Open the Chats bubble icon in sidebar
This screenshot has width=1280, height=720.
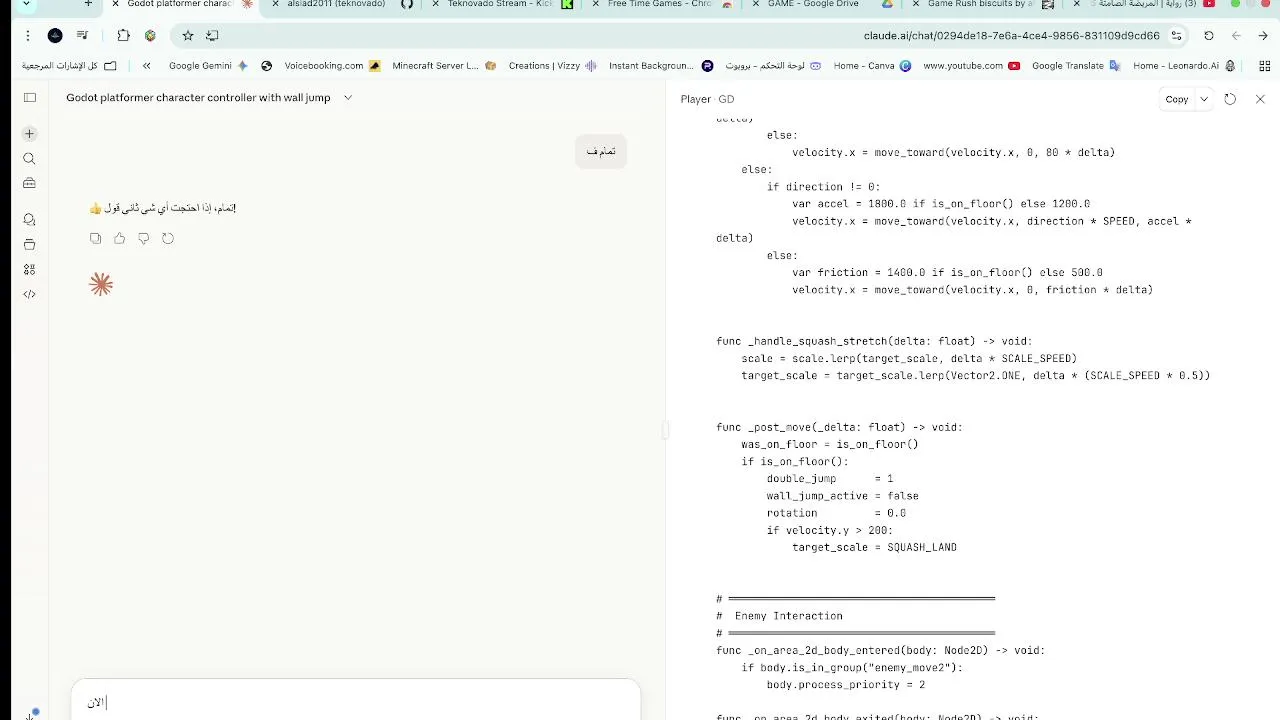click(x=29, y=220)
